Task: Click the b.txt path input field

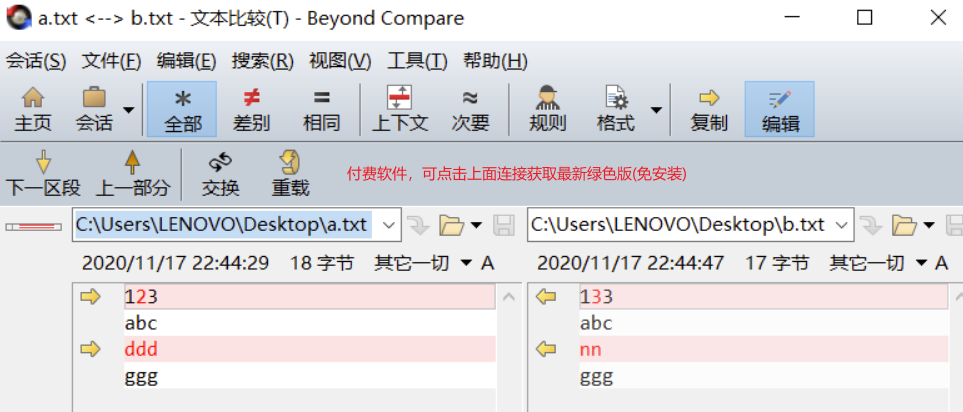Action: pos(679,225)
